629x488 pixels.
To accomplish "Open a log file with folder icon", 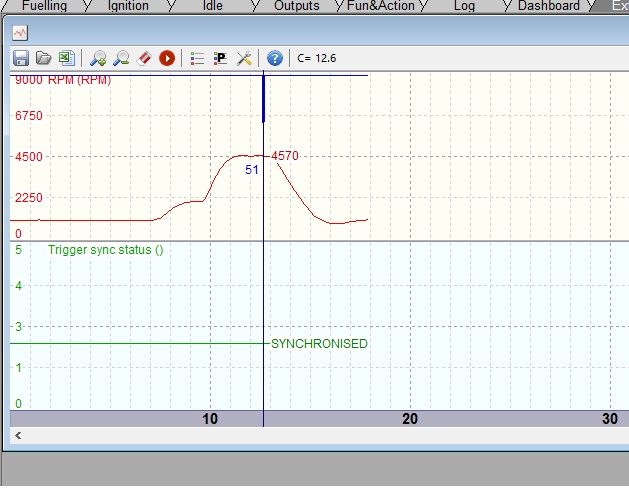I will [x=44, y=58].
